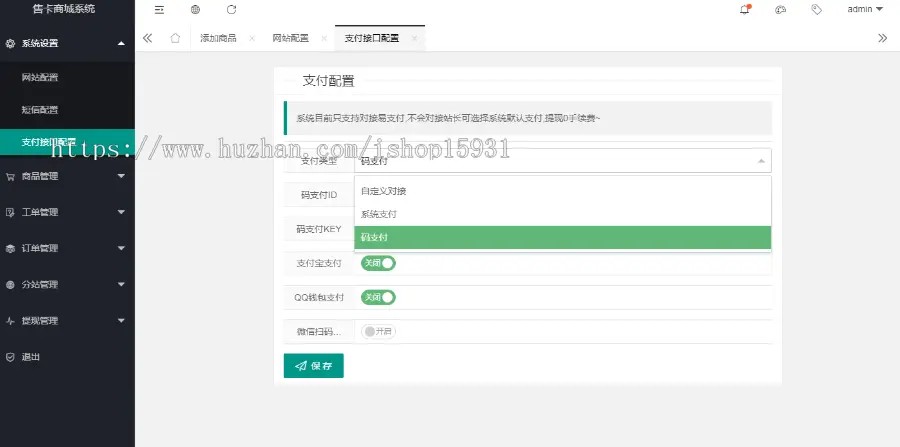The image size is (900, 447).
Task: Select 系统支付 from the payment type list
Action: point(562,214)
